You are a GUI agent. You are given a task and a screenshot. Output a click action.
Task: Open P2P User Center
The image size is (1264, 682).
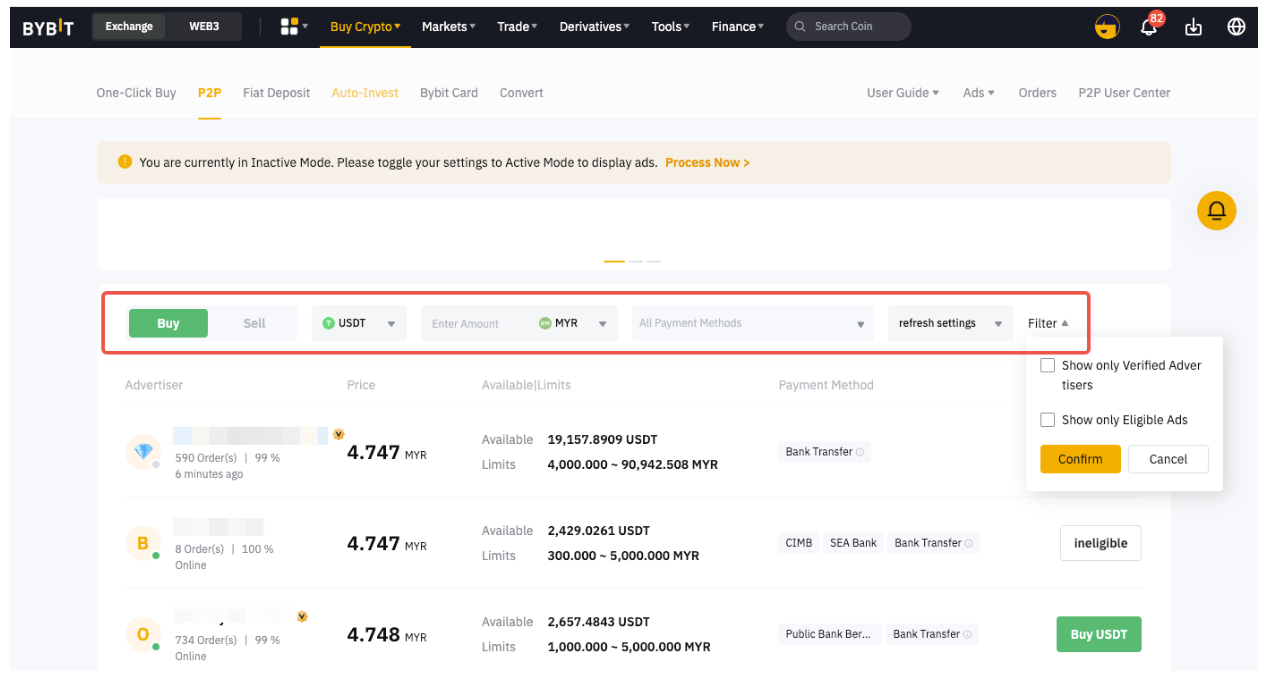point(1124,93)
